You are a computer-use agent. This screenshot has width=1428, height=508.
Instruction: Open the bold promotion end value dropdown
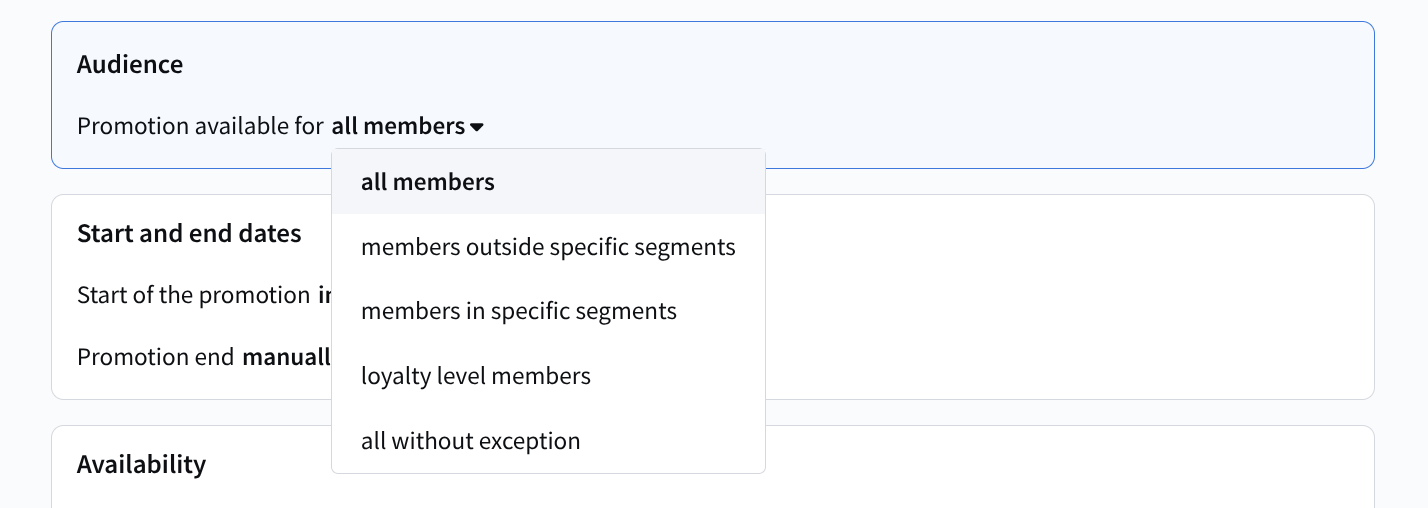(x=286, y=358)
